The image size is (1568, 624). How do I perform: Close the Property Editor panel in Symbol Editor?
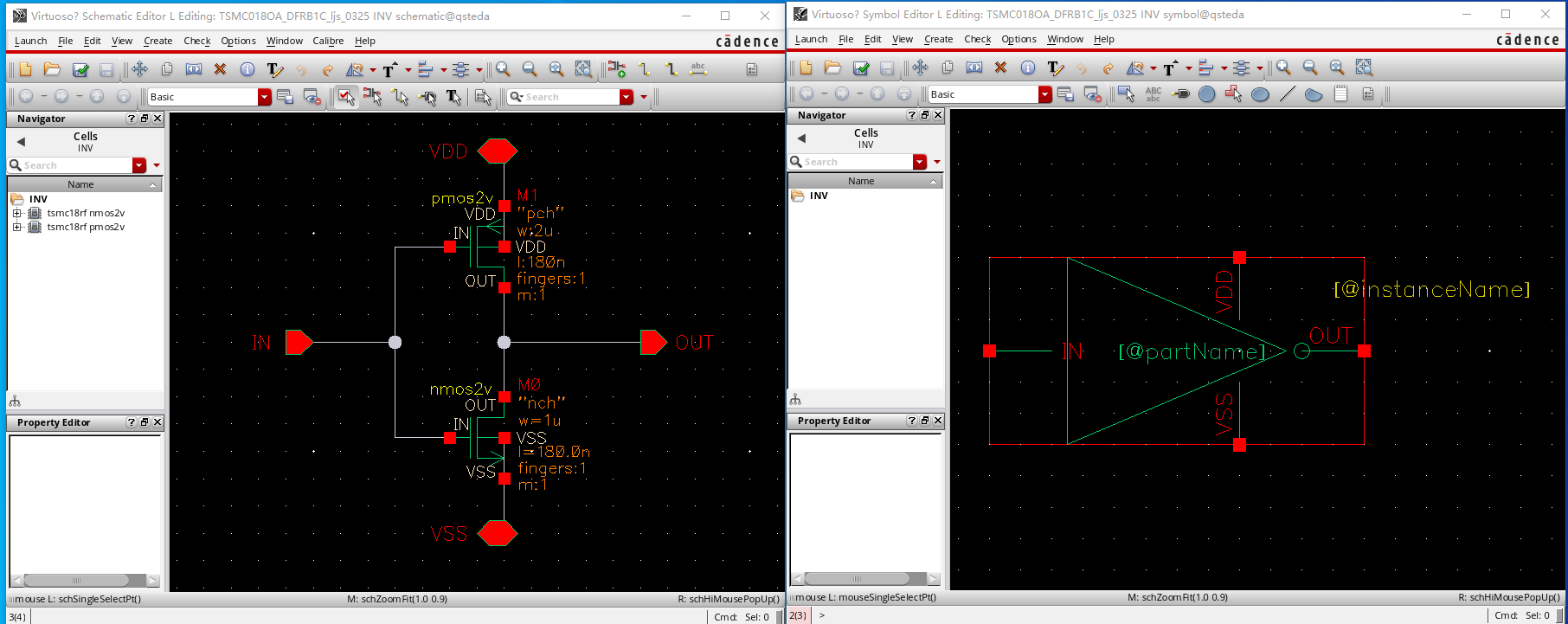tap(938, 421)
